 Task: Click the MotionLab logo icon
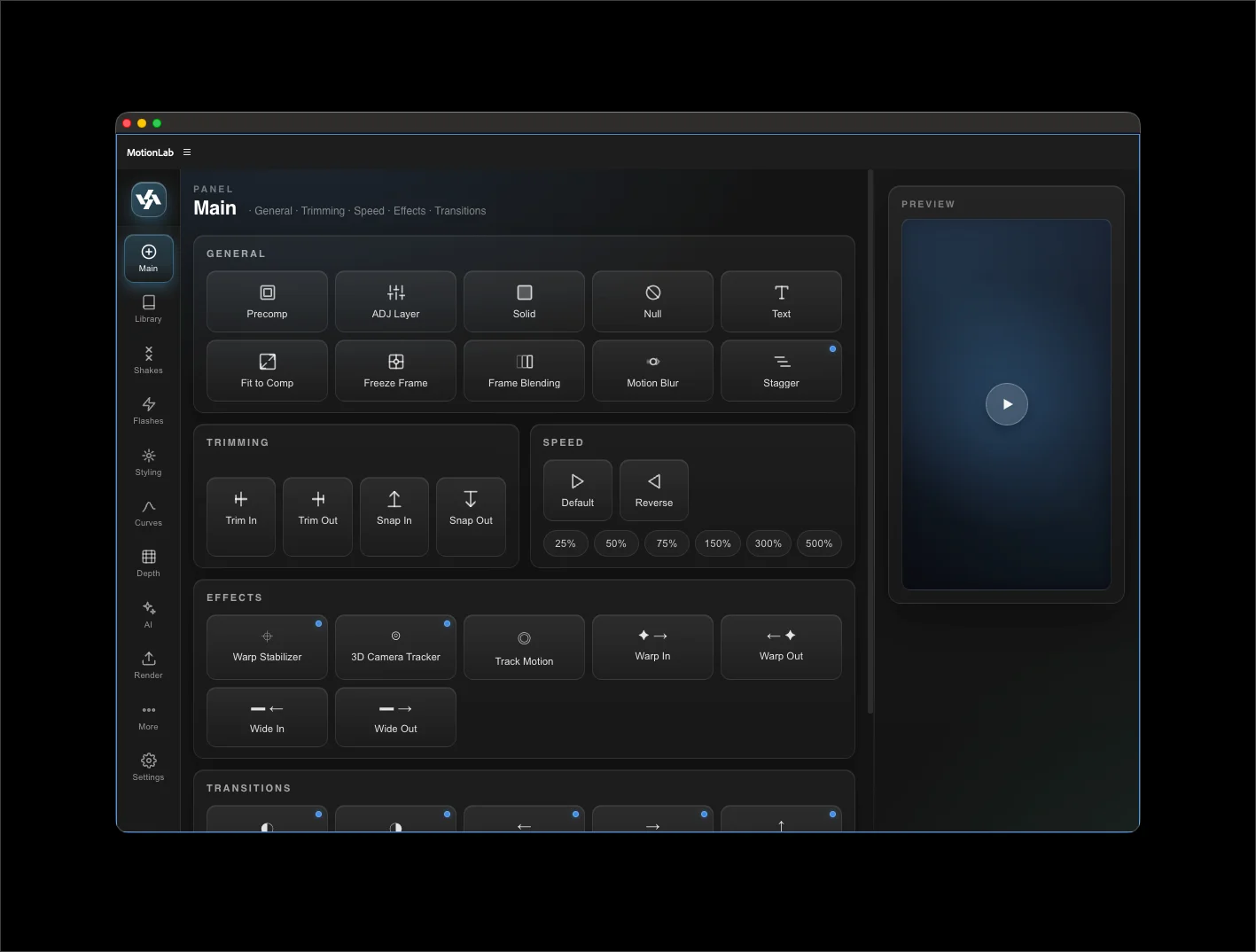pyautogui.click(x=149, y=199)
